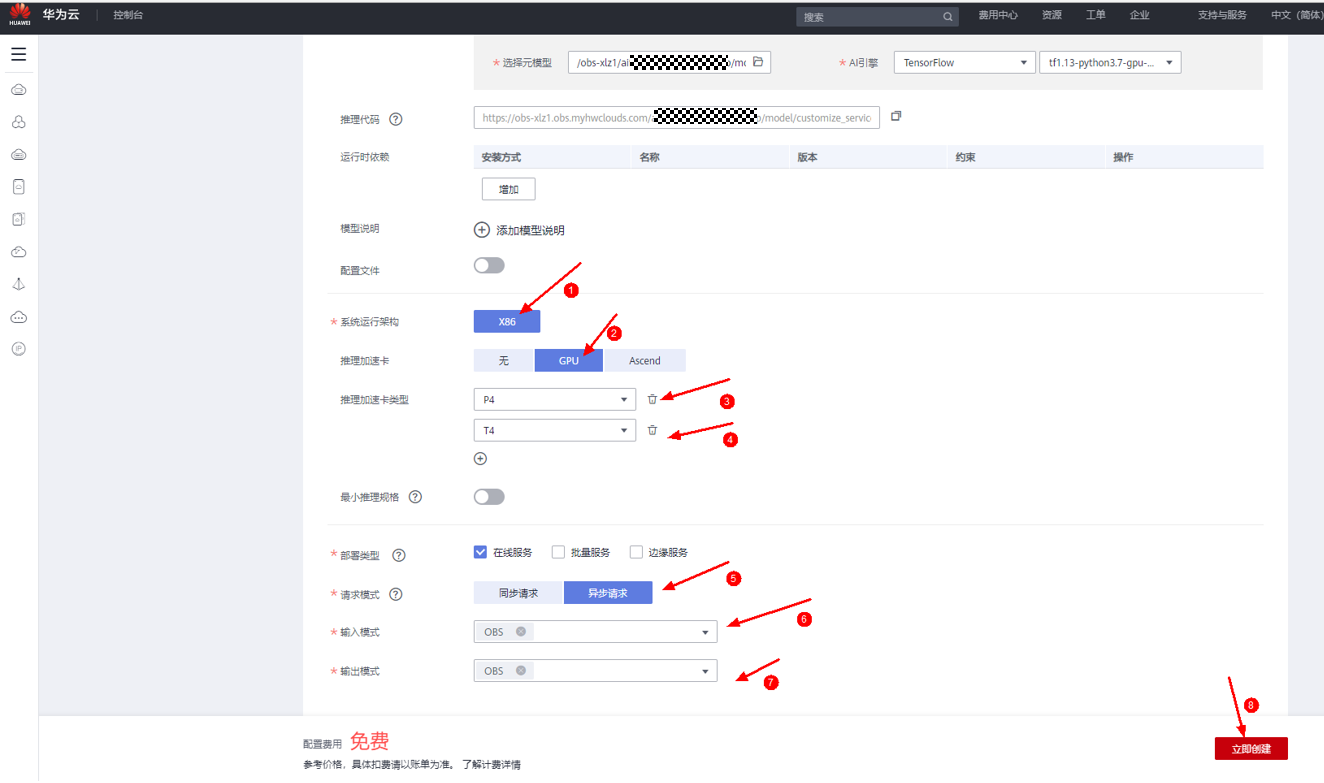Image resolution: width=1324 pixels, height=783 pixels.
Task: Uncheck the 在线服务 checkbox
Action: [480, 552]
